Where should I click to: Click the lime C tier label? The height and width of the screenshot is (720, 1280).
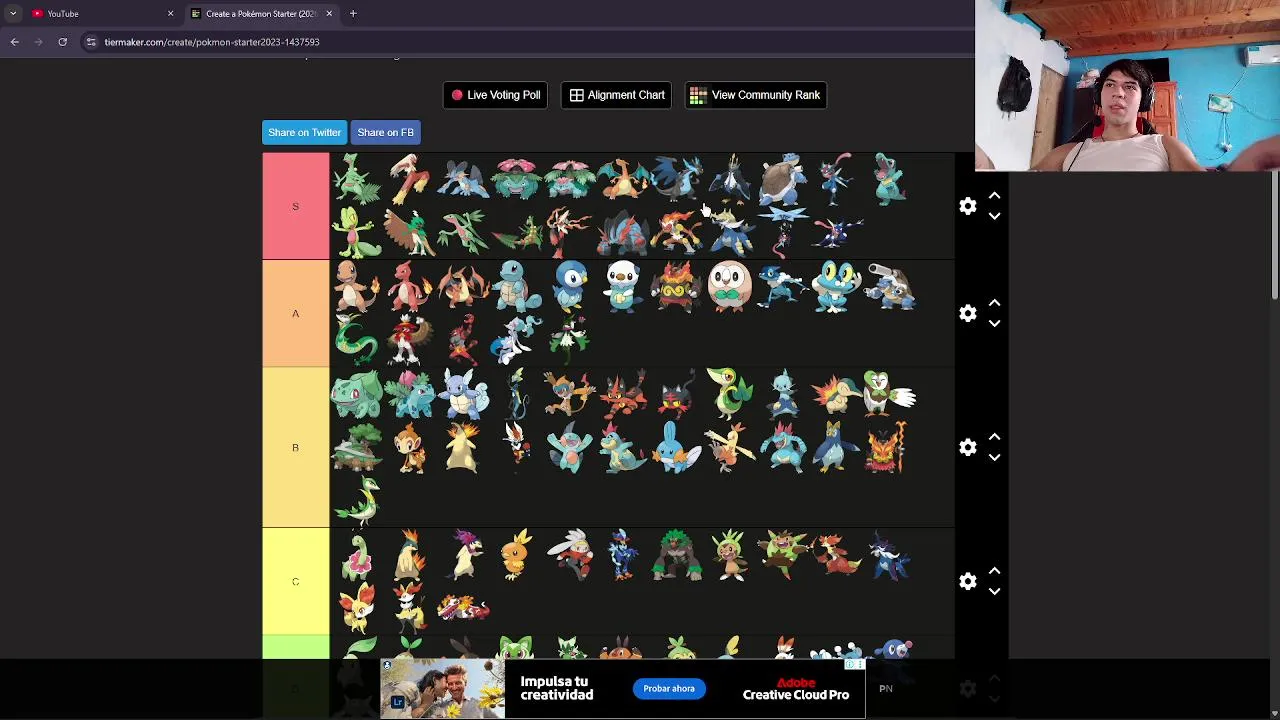295,581
